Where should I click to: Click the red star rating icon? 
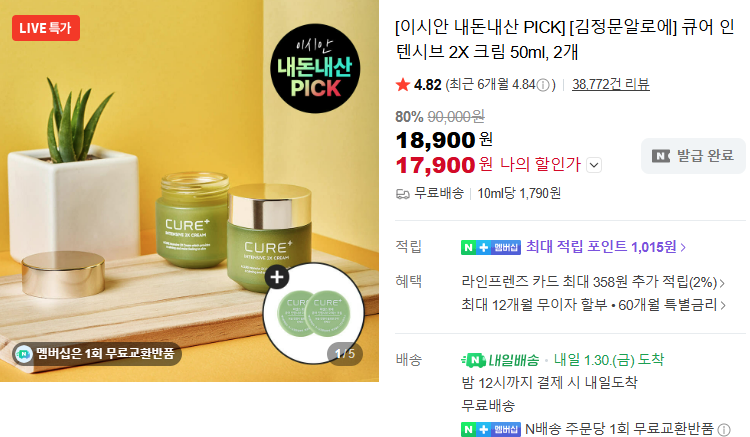[x=403, y=85]
